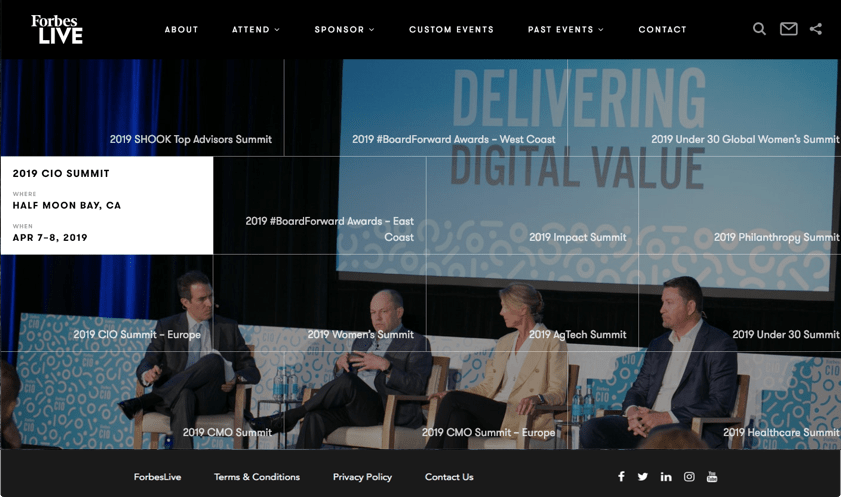
Task: Click the search magnifier icon
Action: coord(759,29)
